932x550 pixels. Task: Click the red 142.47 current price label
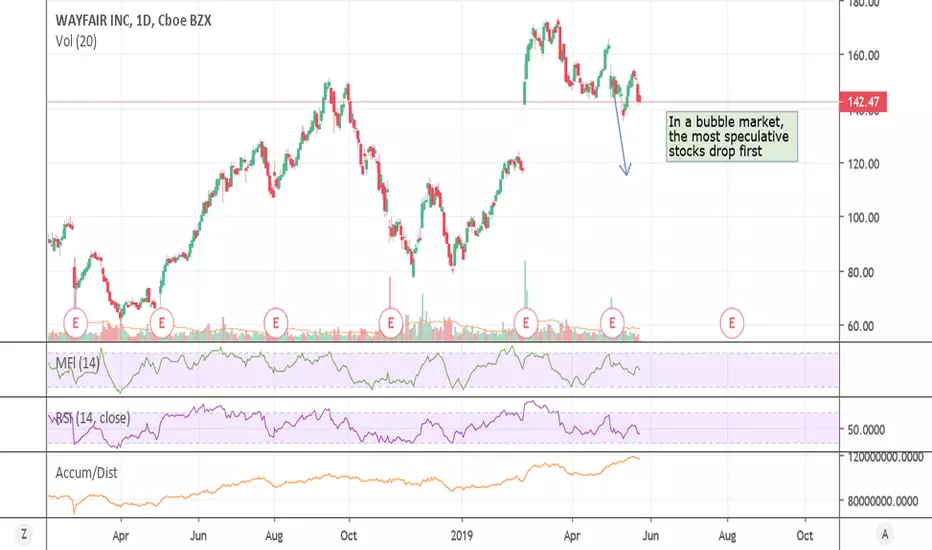coord(862,102)
